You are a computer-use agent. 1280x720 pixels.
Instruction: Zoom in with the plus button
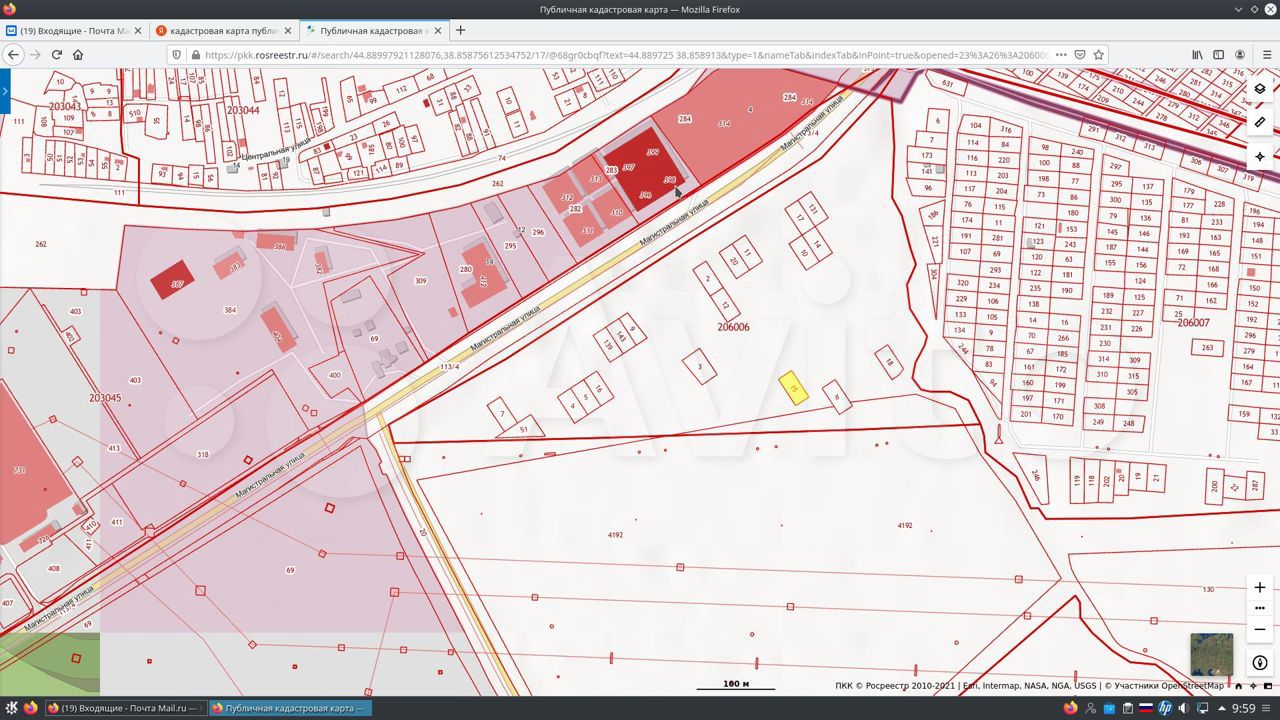pyautogui.click(x=1259, y=587)
